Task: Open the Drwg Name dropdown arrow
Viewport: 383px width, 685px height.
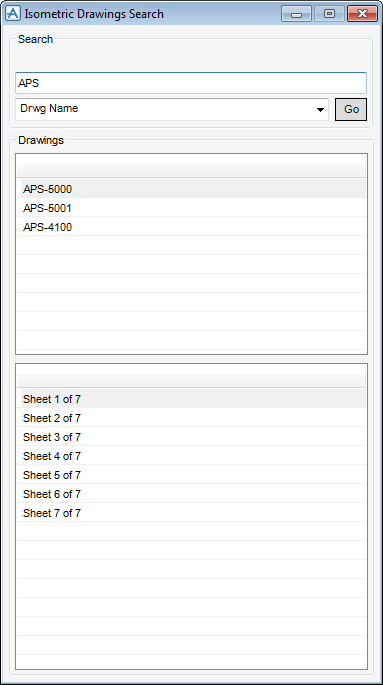Action: click(x=321, y=110)
